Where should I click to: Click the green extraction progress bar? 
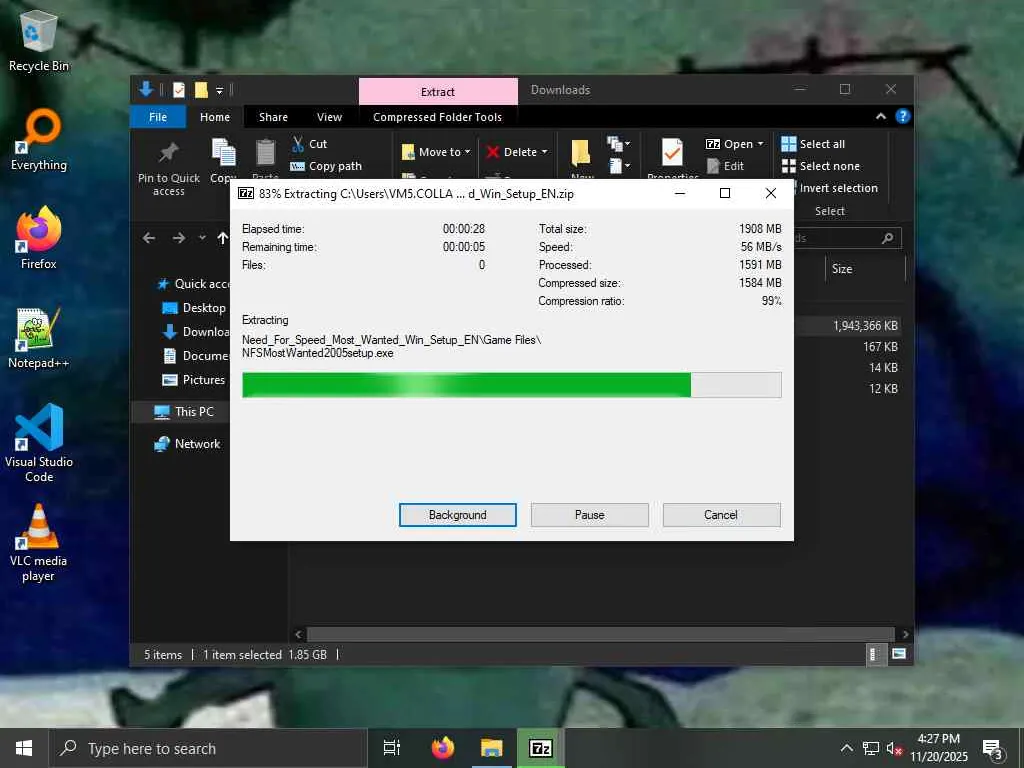511,385
